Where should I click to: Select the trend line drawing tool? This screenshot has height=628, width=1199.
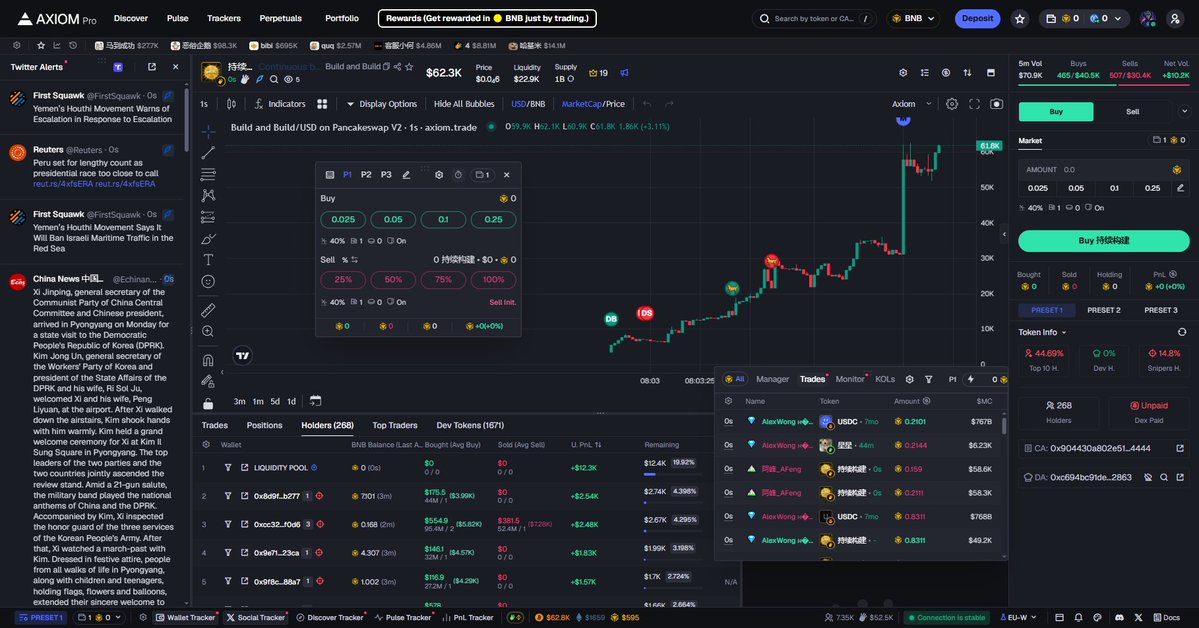[208, 153]
